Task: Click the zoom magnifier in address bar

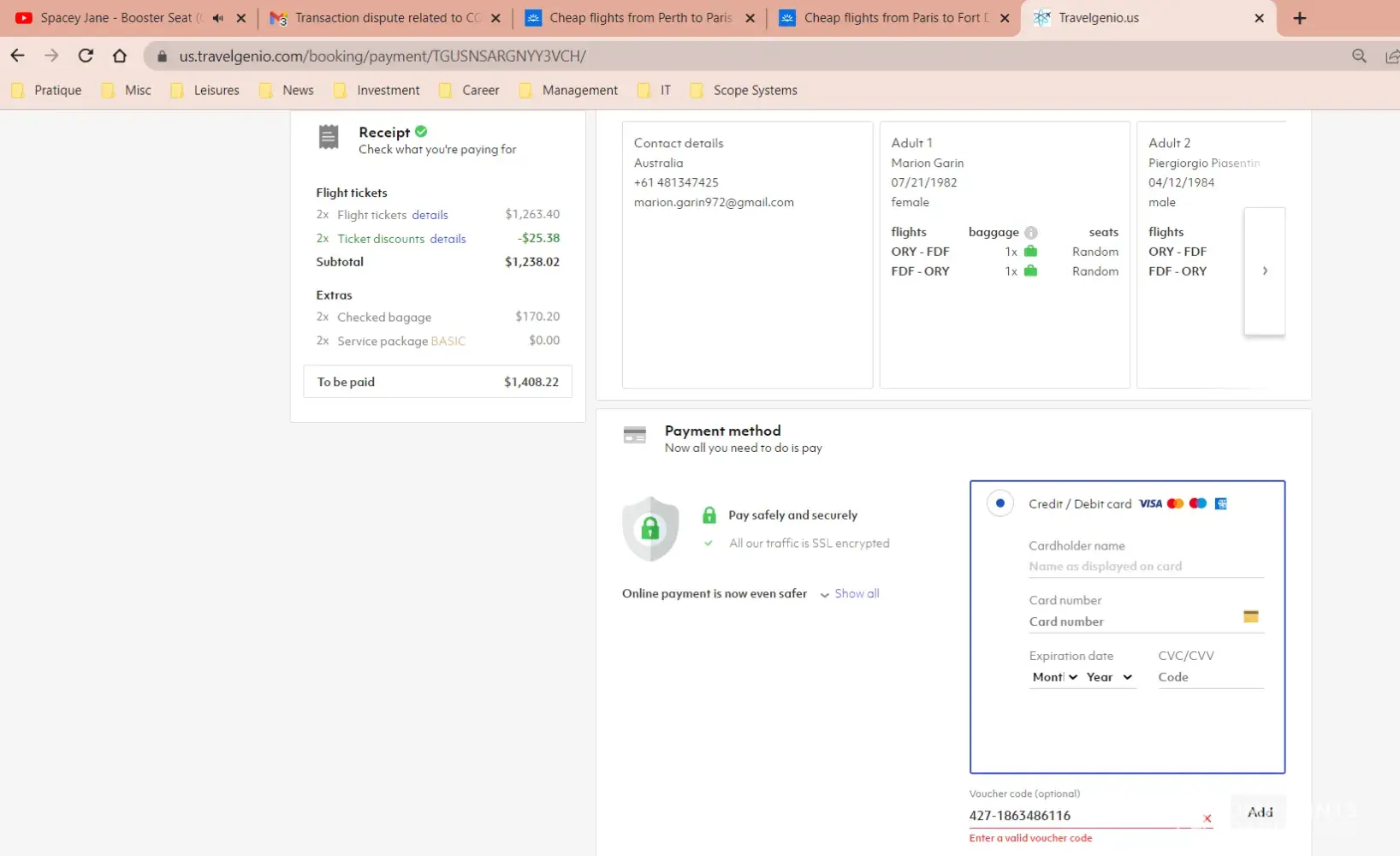Action: pos(1359,56)
